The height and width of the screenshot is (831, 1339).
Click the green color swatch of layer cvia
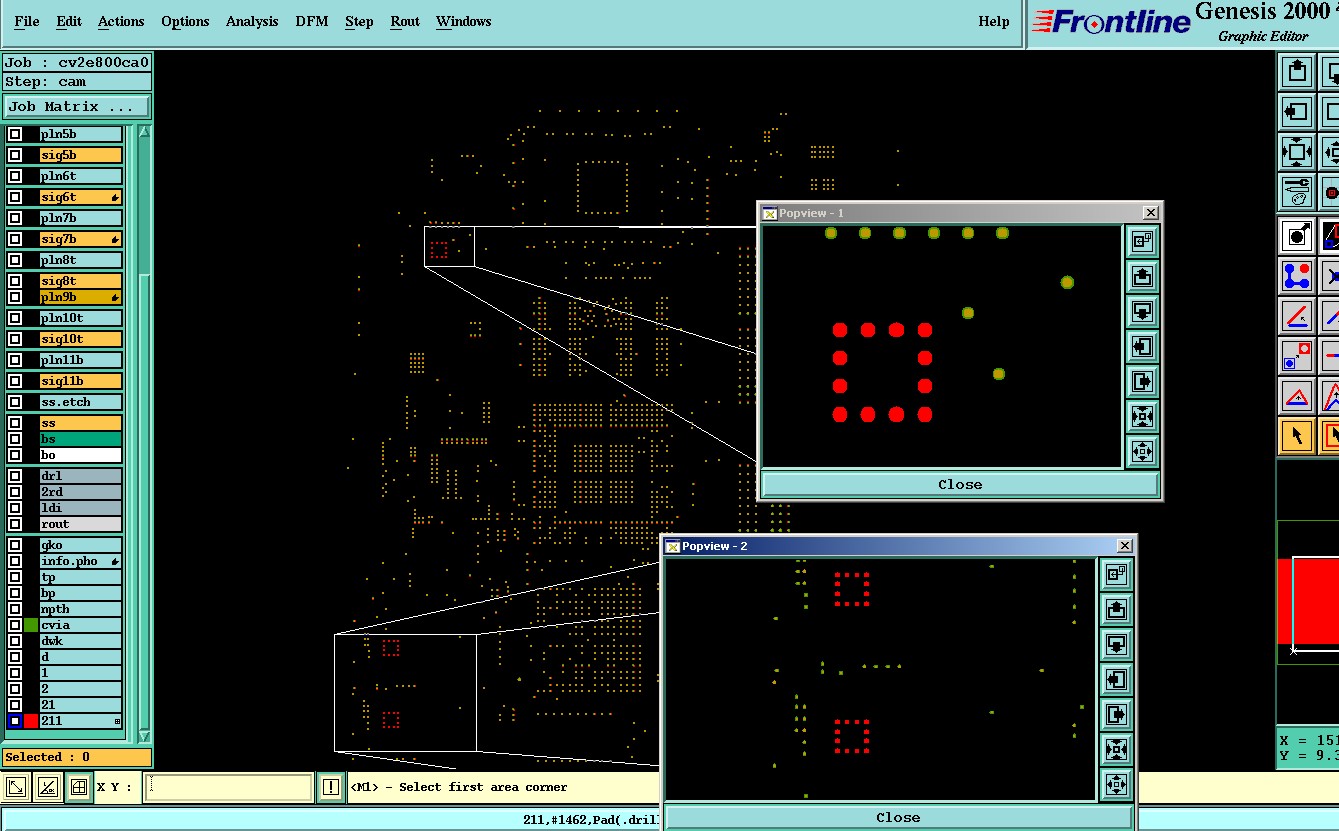tap(31, 625)
